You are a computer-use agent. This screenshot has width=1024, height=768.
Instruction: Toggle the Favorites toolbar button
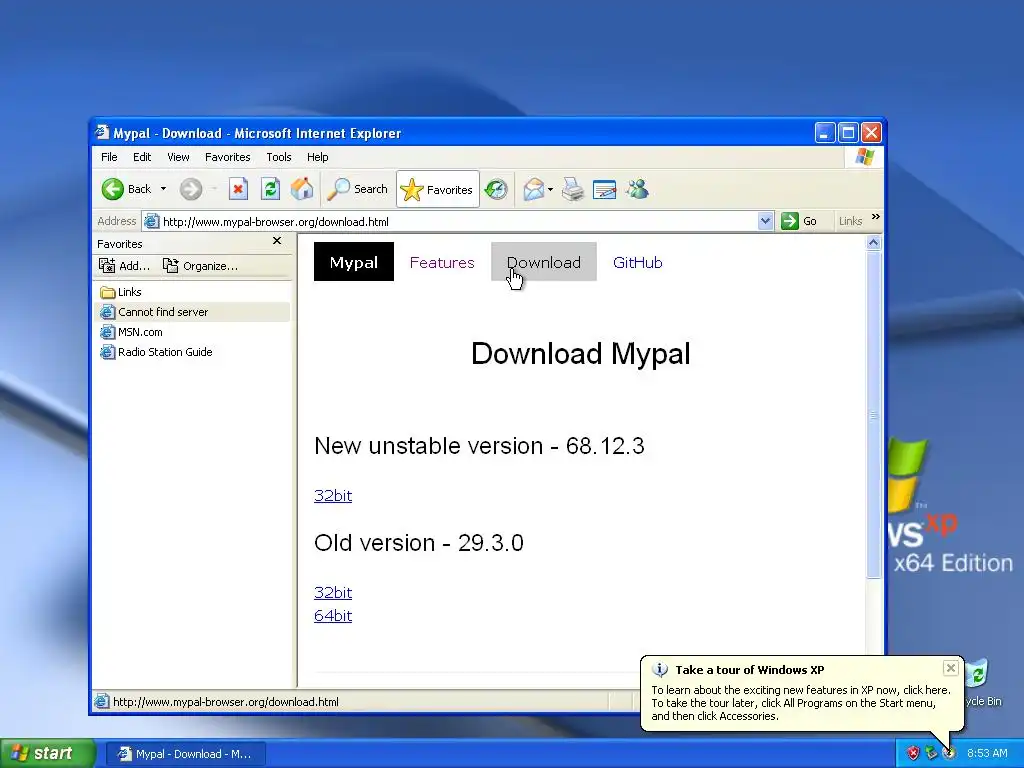(x=437, y=189)
